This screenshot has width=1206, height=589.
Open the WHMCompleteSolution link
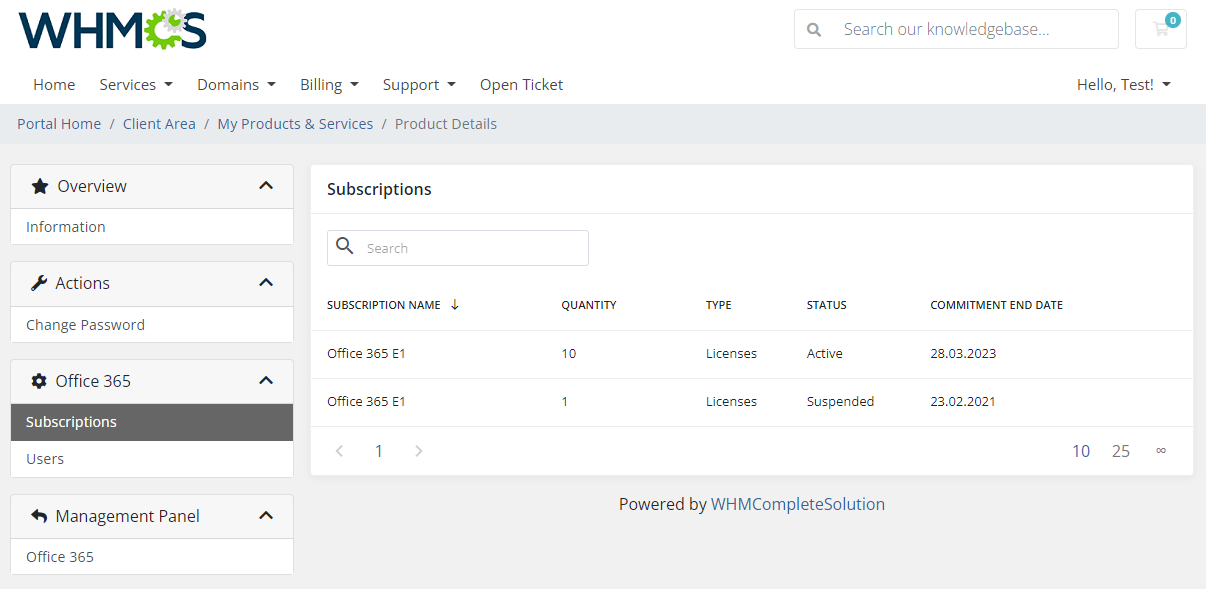(x=798, y=504)
